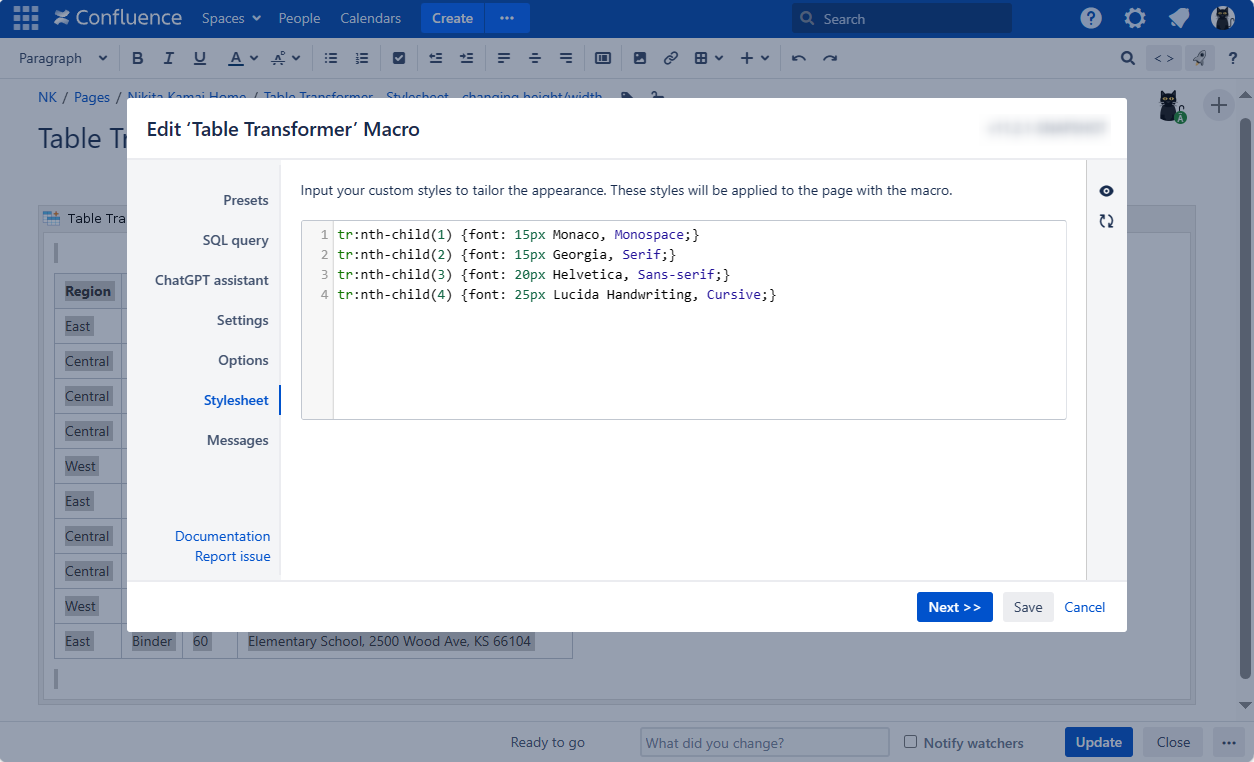
Task: Open editor help question mark
Action: pyautogui.click(x=1233, y=58)
